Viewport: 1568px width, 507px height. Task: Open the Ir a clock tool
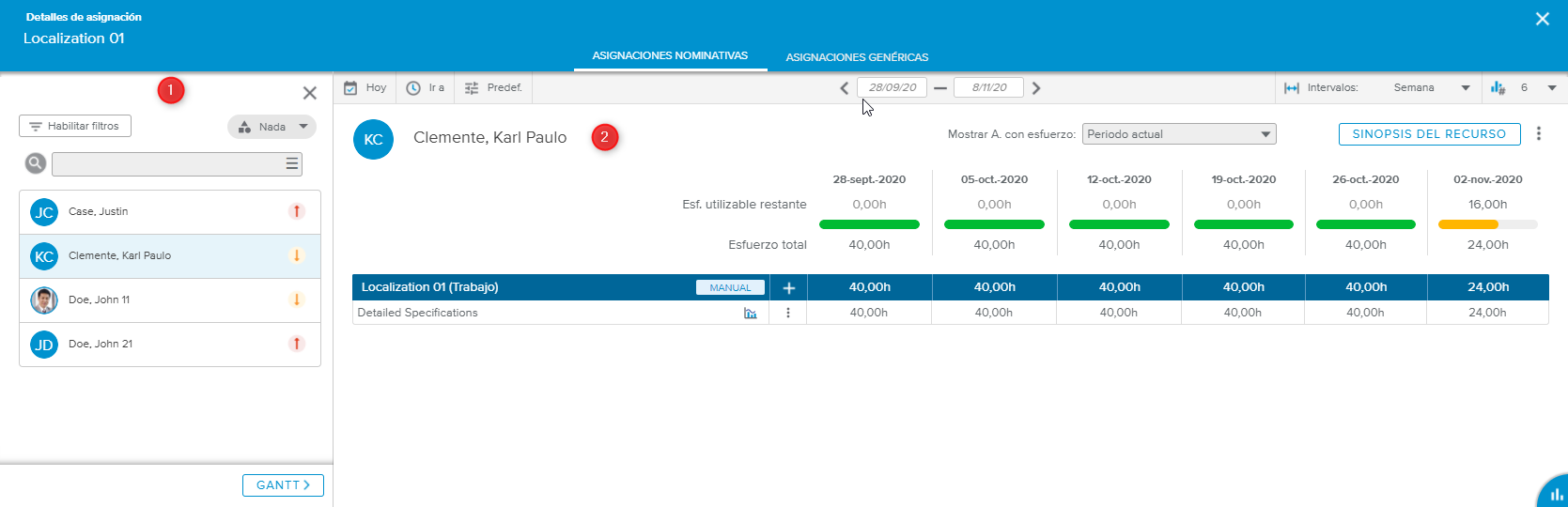(413, 88)
